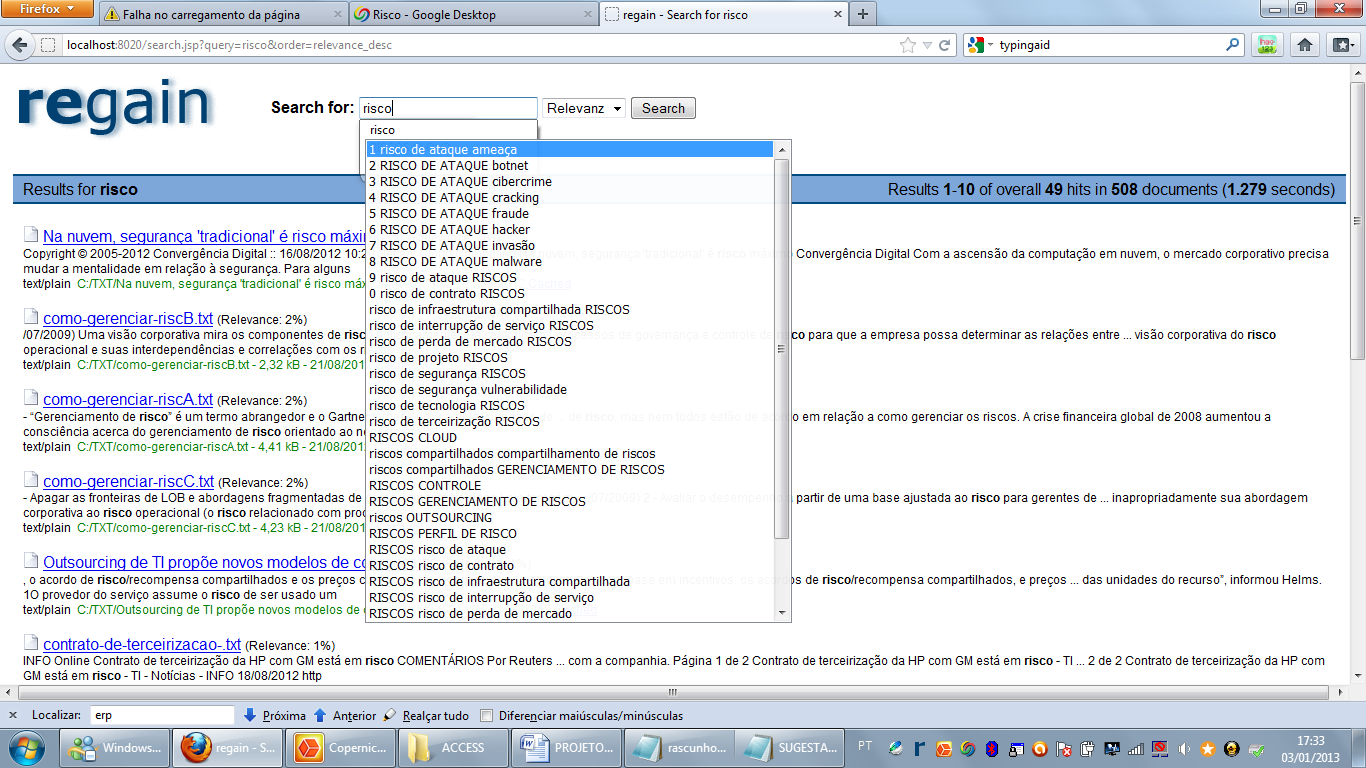Click the Action Center flag tray icon
1366x768 pixels.
point(1064,748)
